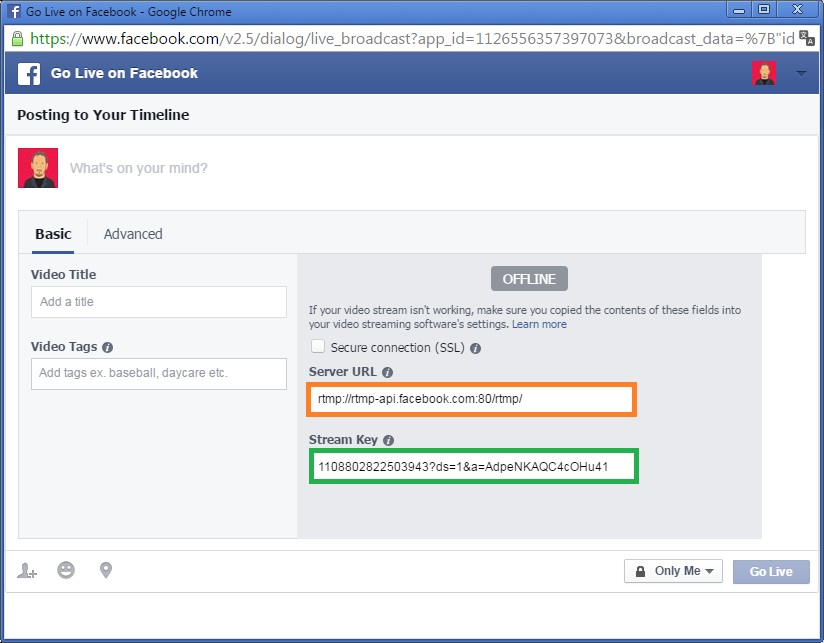
Task: Switch to the Advanced tab
Action: point(132,233)
